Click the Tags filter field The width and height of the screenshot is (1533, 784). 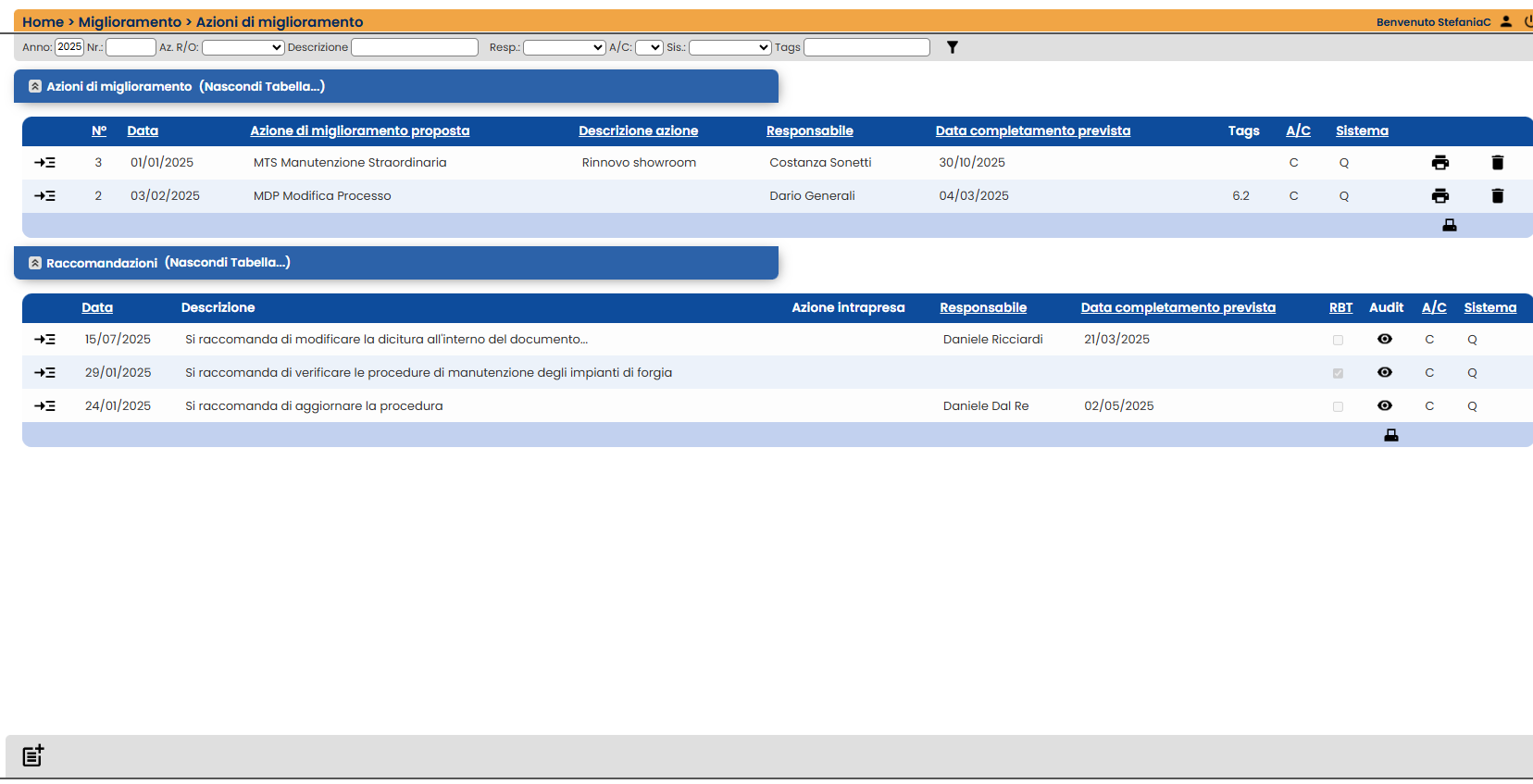click(x=866, y=47)
